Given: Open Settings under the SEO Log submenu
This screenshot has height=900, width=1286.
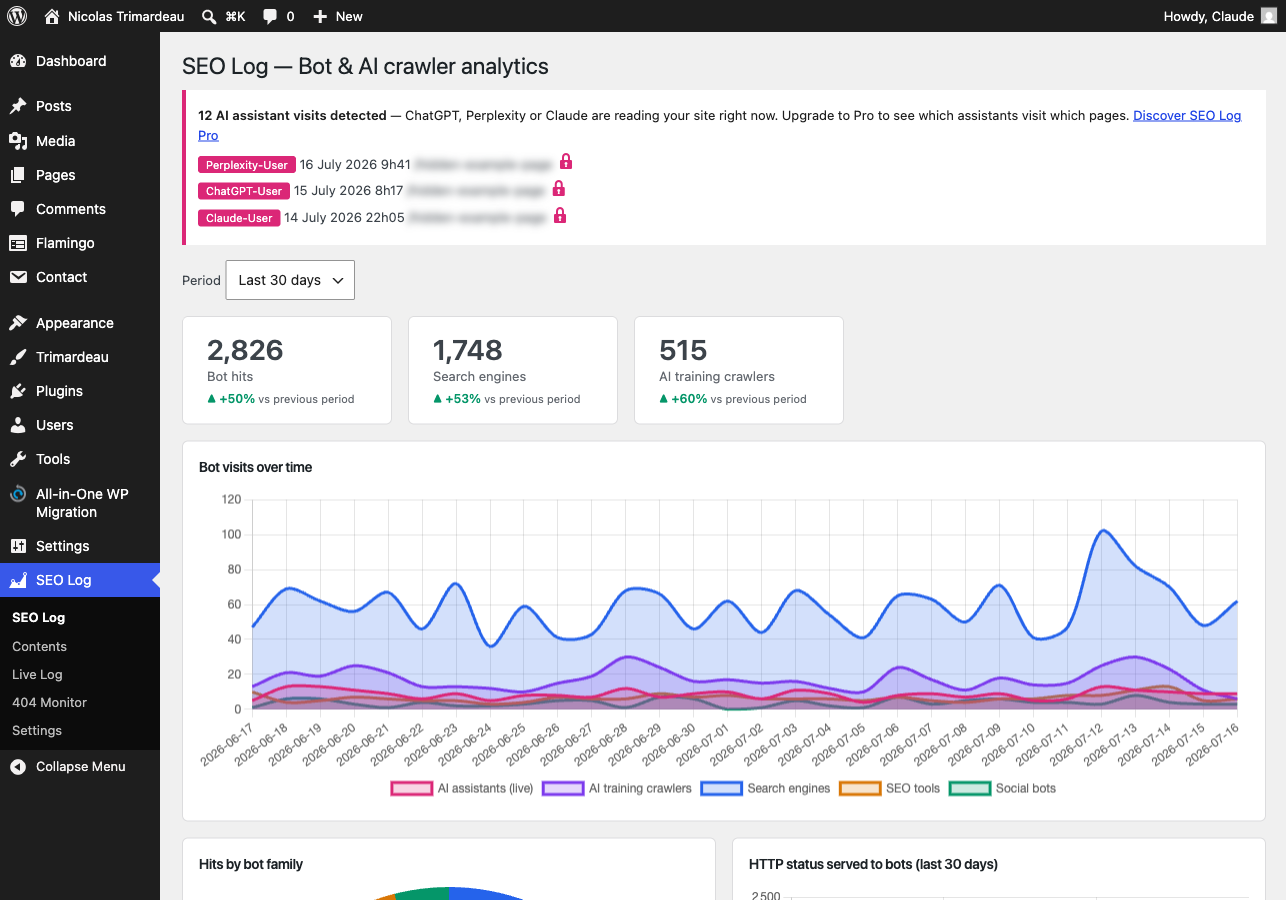Looking at the screenshot, I should [x=37, y=731].
